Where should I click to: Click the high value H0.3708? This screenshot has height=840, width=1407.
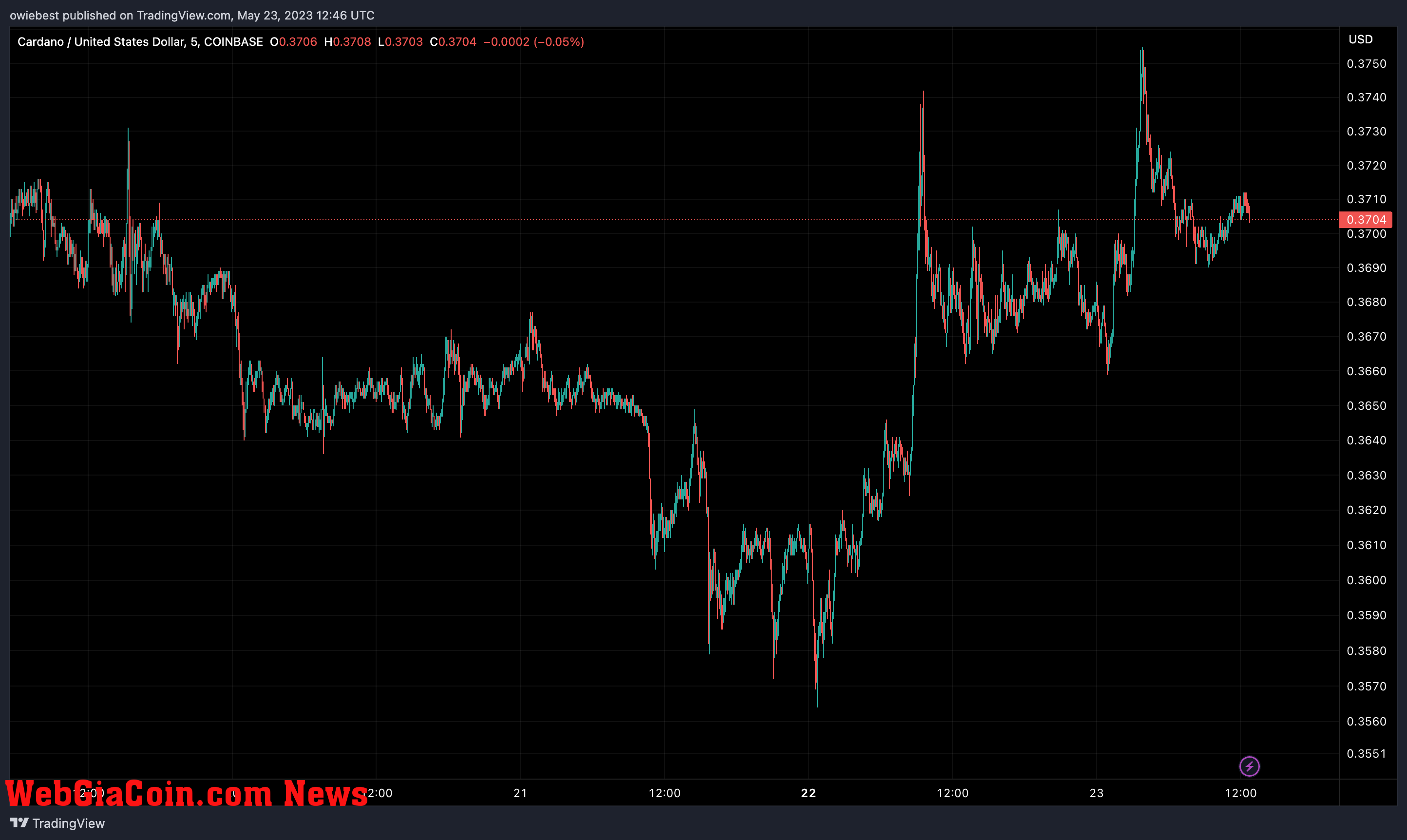(347, 42)
